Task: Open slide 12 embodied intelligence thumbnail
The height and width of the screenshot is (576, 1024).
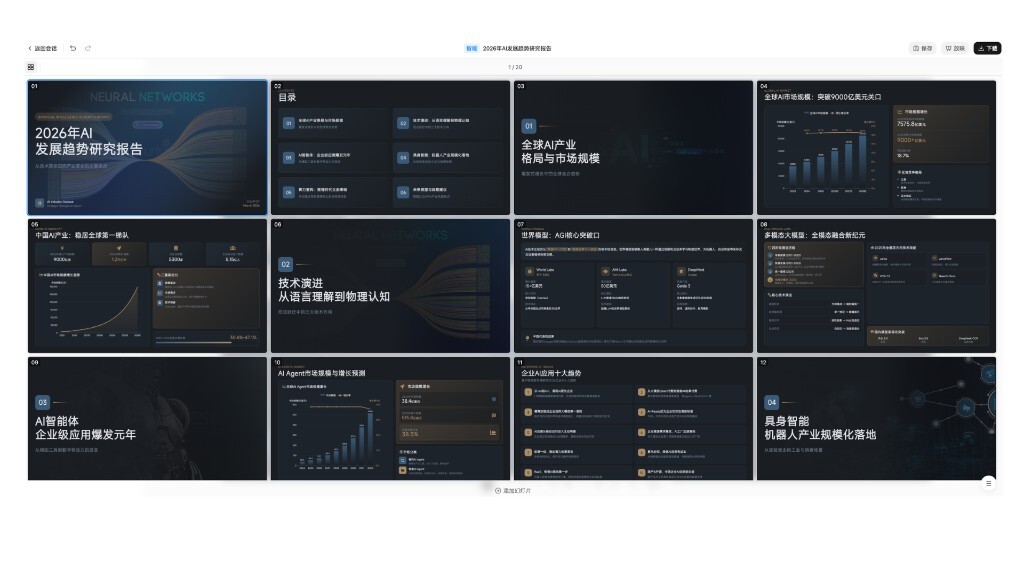Action: click(x=876, y=419)
